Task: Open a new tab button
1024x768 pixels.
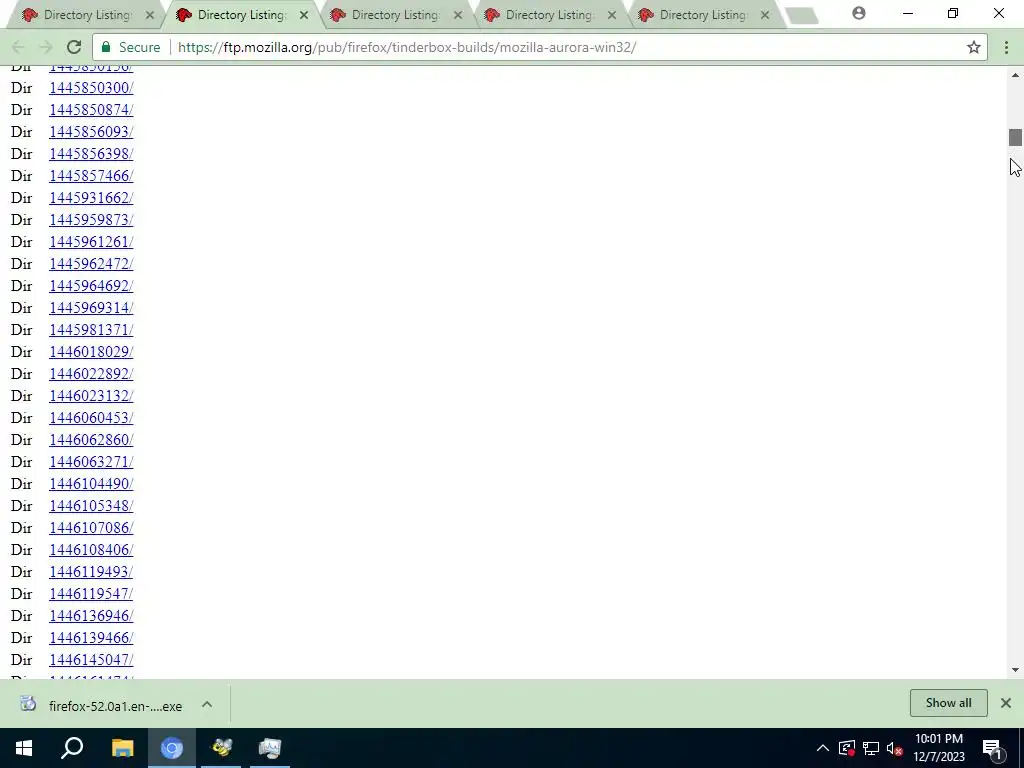Action: pos(801,16)
